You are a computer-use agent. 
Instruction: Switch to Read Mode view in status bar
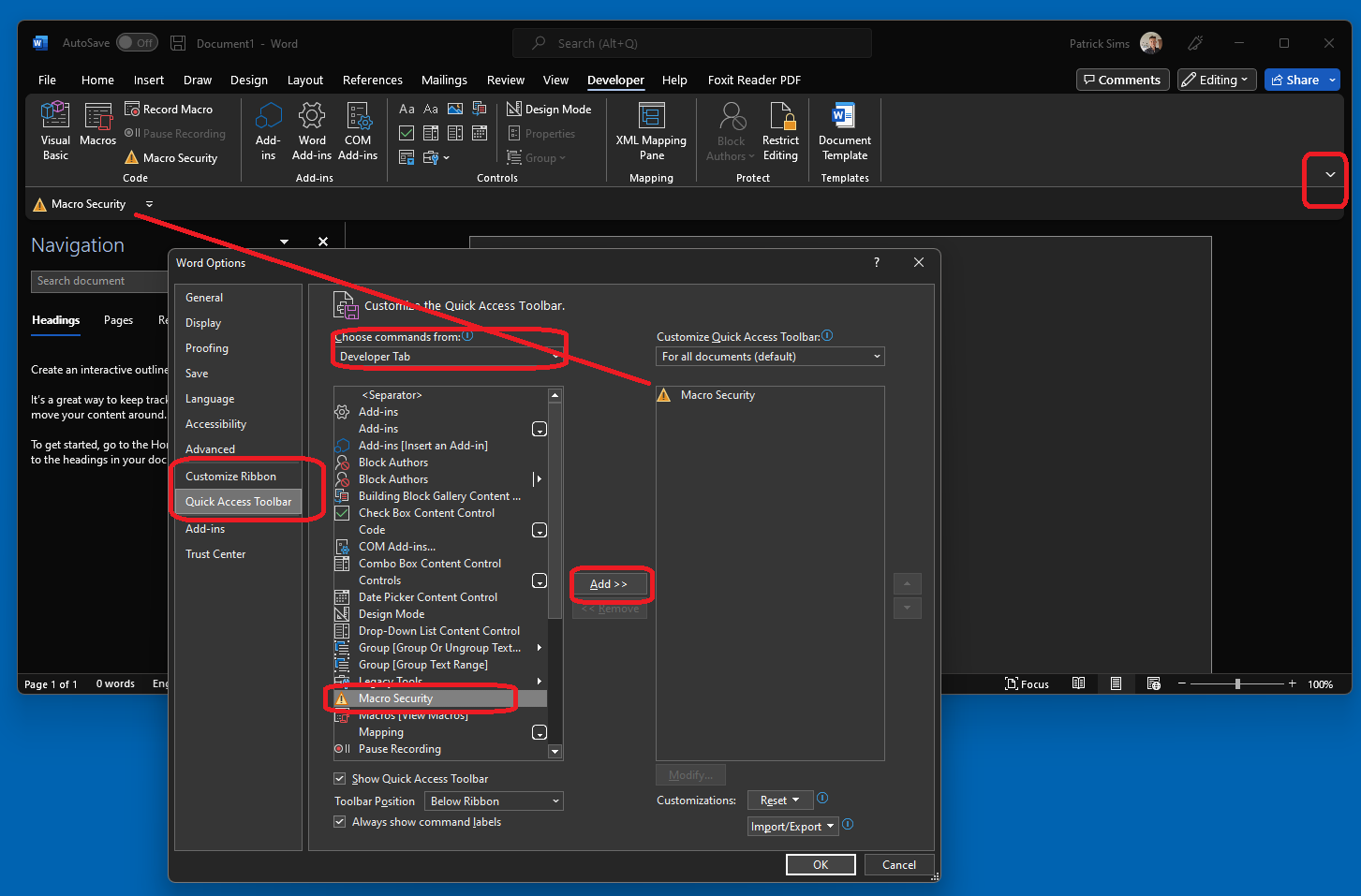coord(1079,684)
